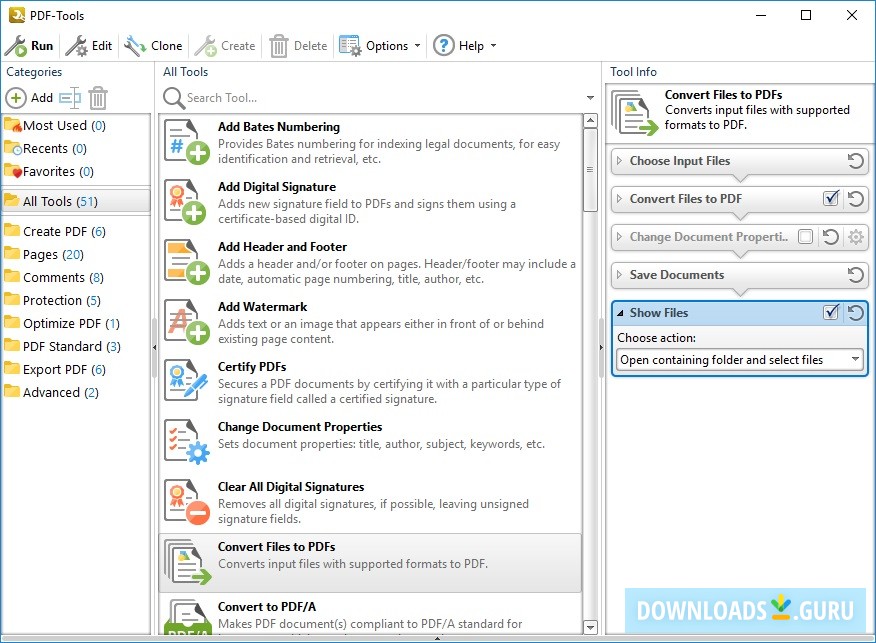Select the Add Digital Signature tool icon
Image resolution: width=876 pixels, height=643 pixels.
coord(187,202)
